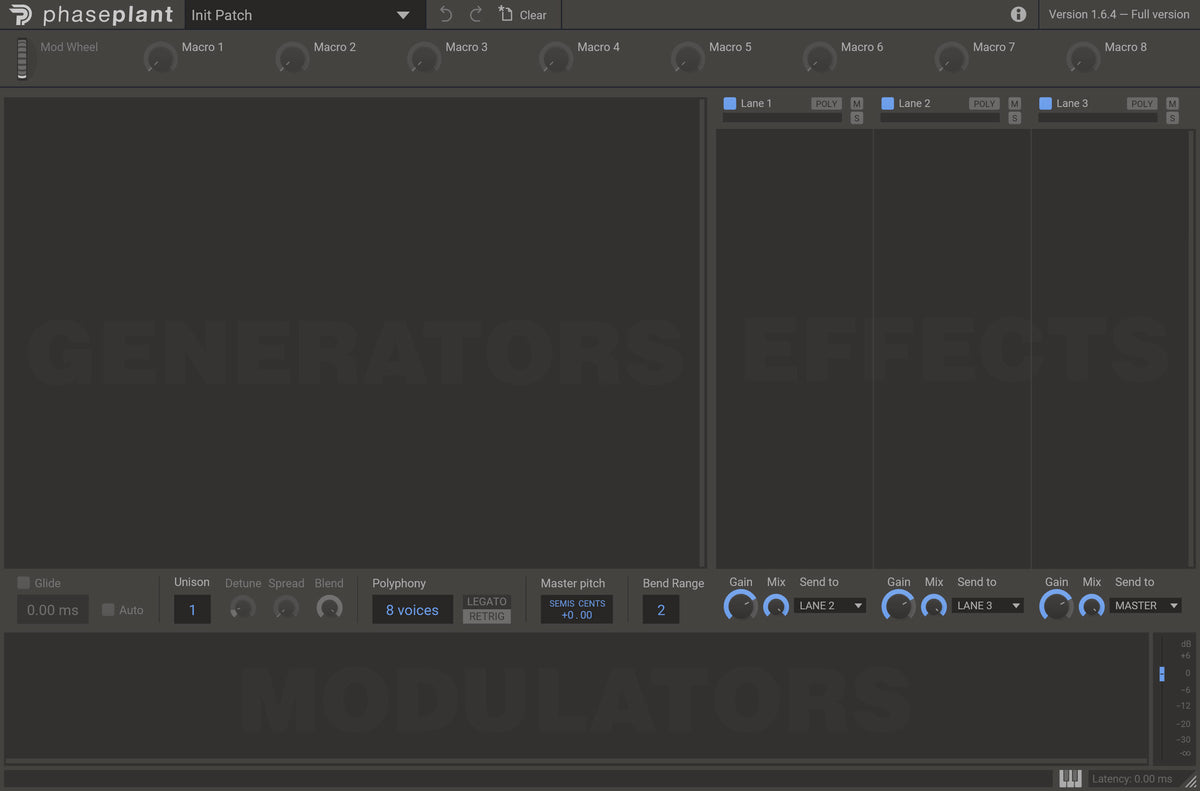This screenshot has height=791, width=1200.
Task: Click the redo arrow icon
Action: pos(476,15)
